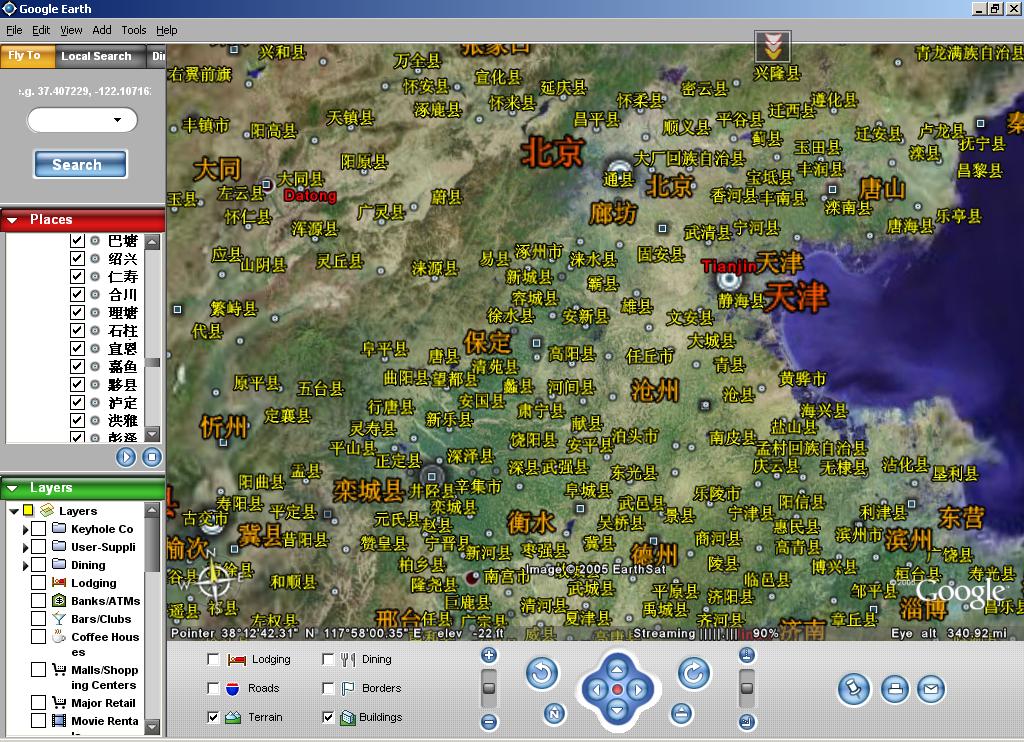1024x742 pixels.
Task: Play the Places tour
Action: coord(126,457)
